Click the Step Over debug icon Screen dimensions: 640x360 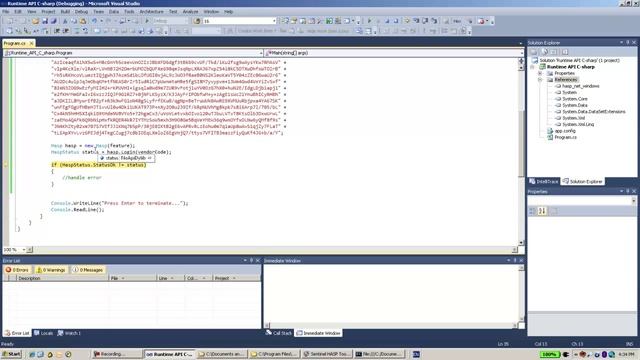point(425,21)
